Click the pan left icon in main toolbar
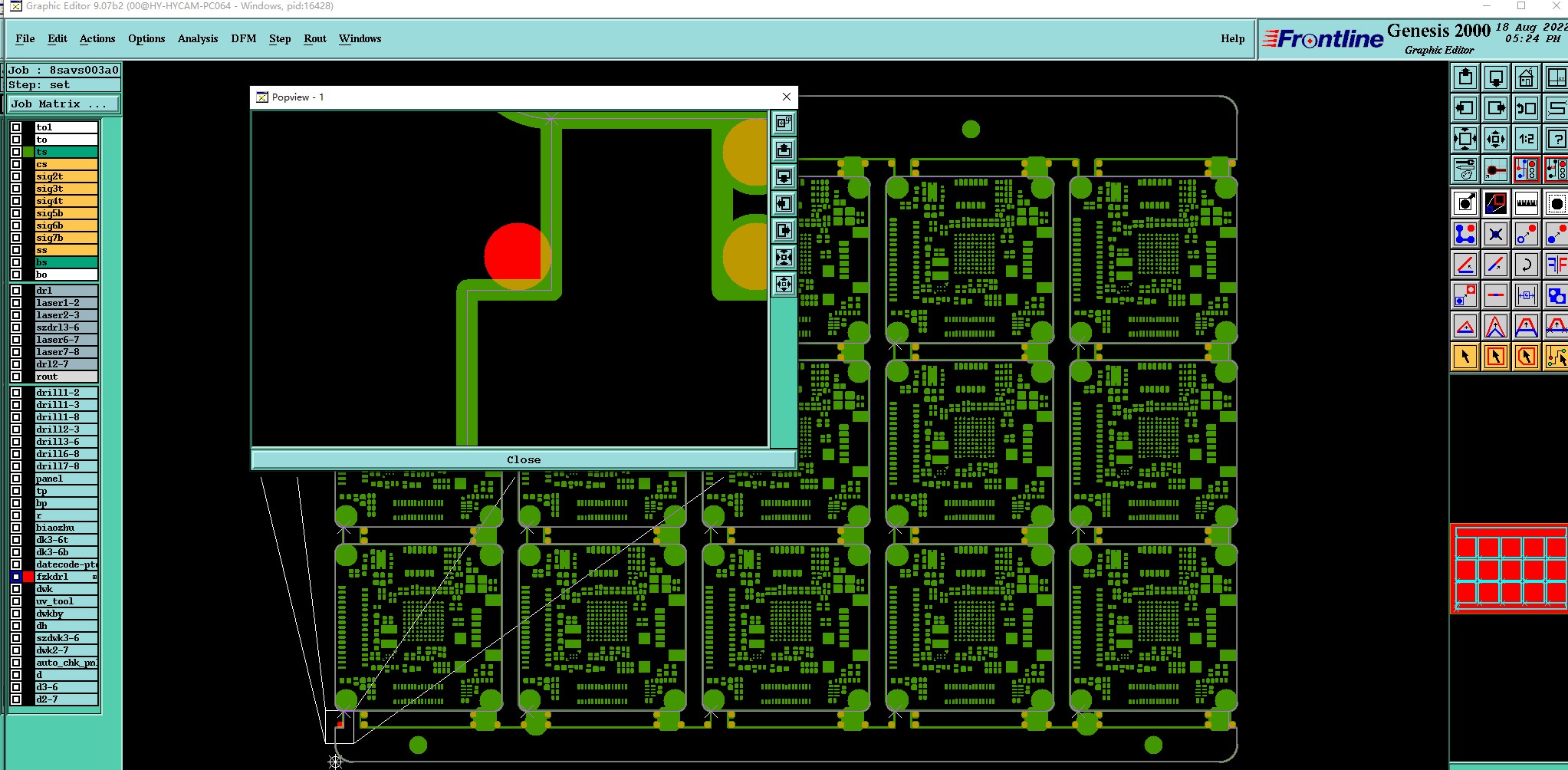 tap(1465, 108)
